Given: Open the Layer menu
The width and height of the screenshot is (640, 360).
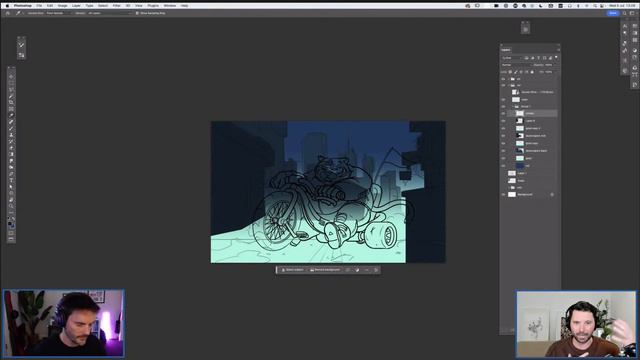Looking at the screenshot, I should pos(76,6).
